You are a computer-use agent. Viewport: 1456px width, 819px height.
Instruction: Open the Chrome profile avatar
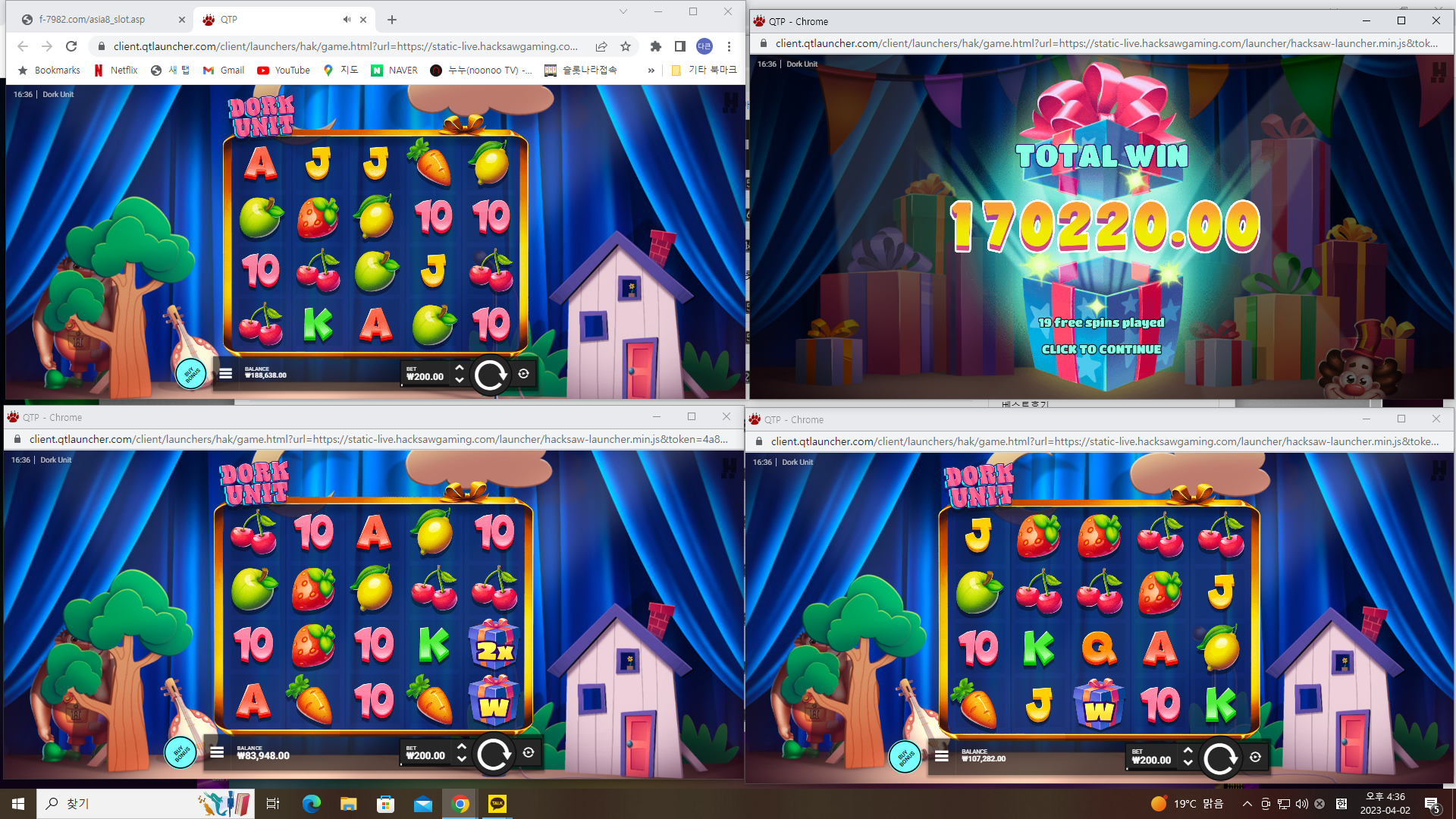tap(704, 46)
